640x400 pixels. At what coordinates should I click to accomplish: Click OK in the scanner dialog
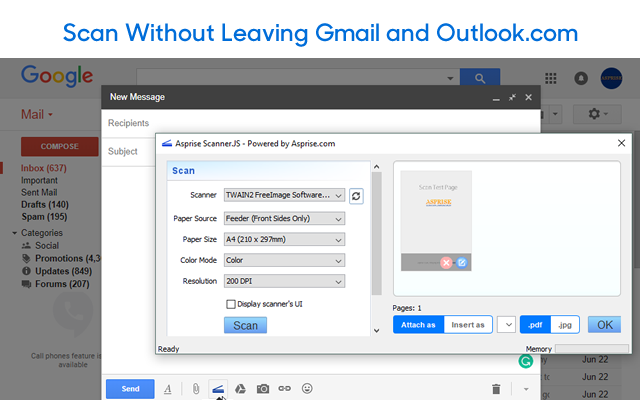coord(604,325)
